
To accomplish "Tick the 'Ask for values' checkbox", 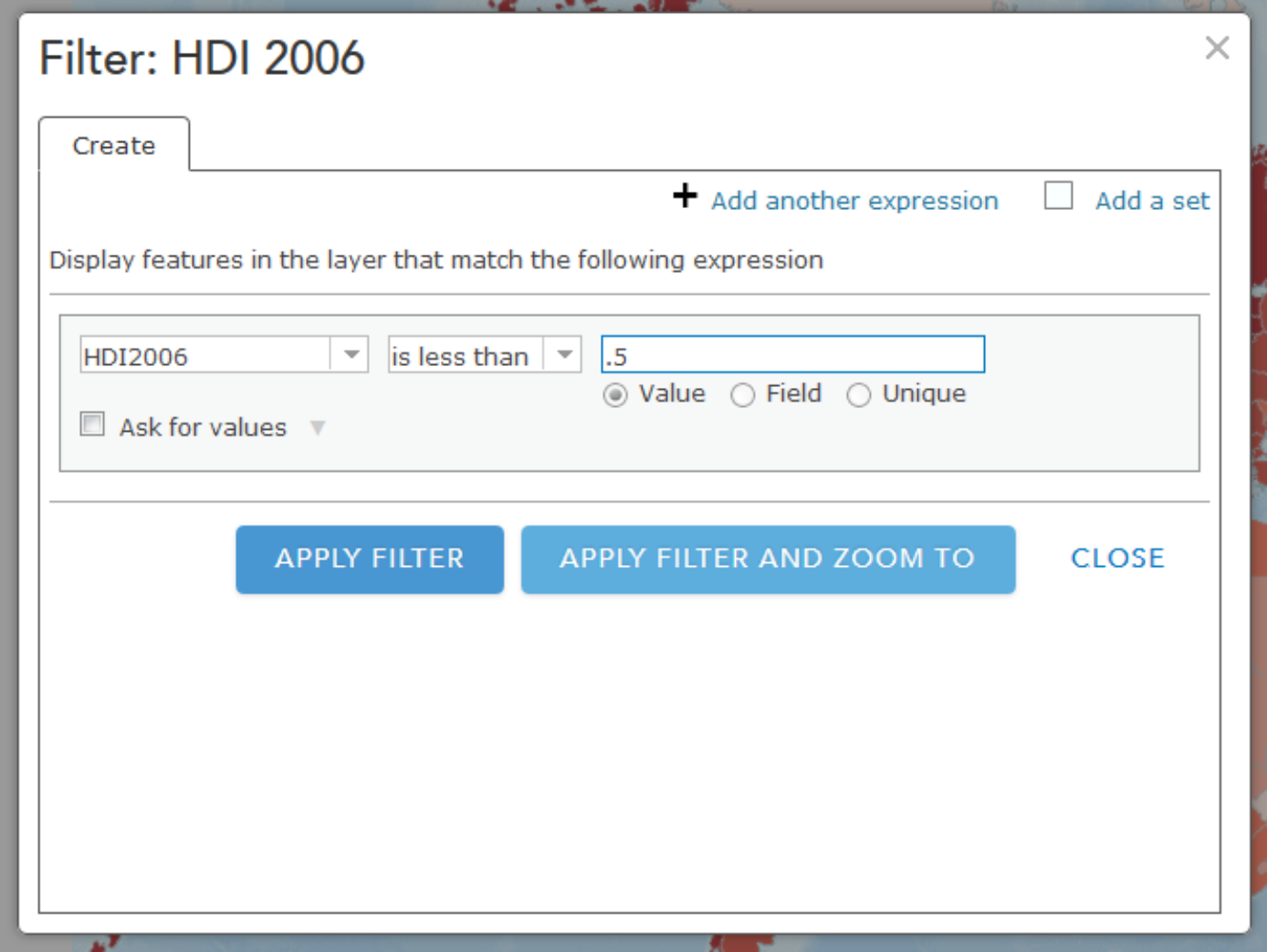I will tap(92, 424).
